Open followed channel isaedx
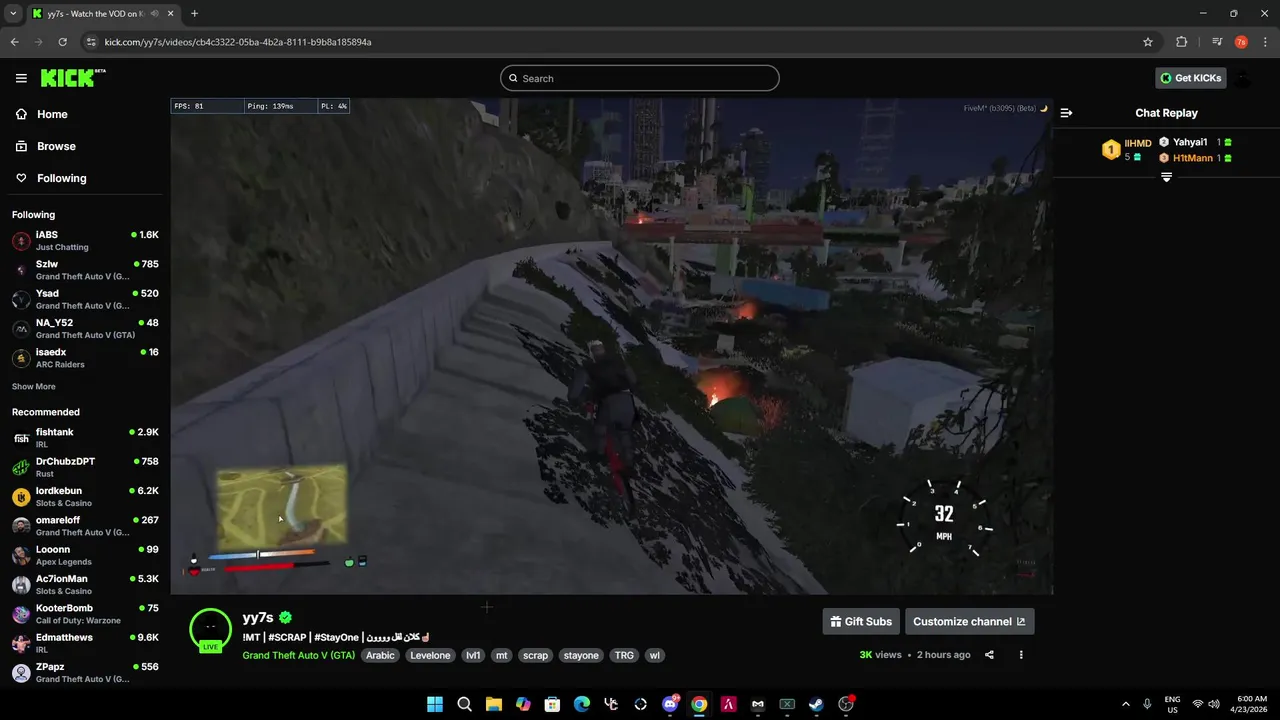Image resolution: width=1280 pixels, height=720 pixels. point(85,358)
